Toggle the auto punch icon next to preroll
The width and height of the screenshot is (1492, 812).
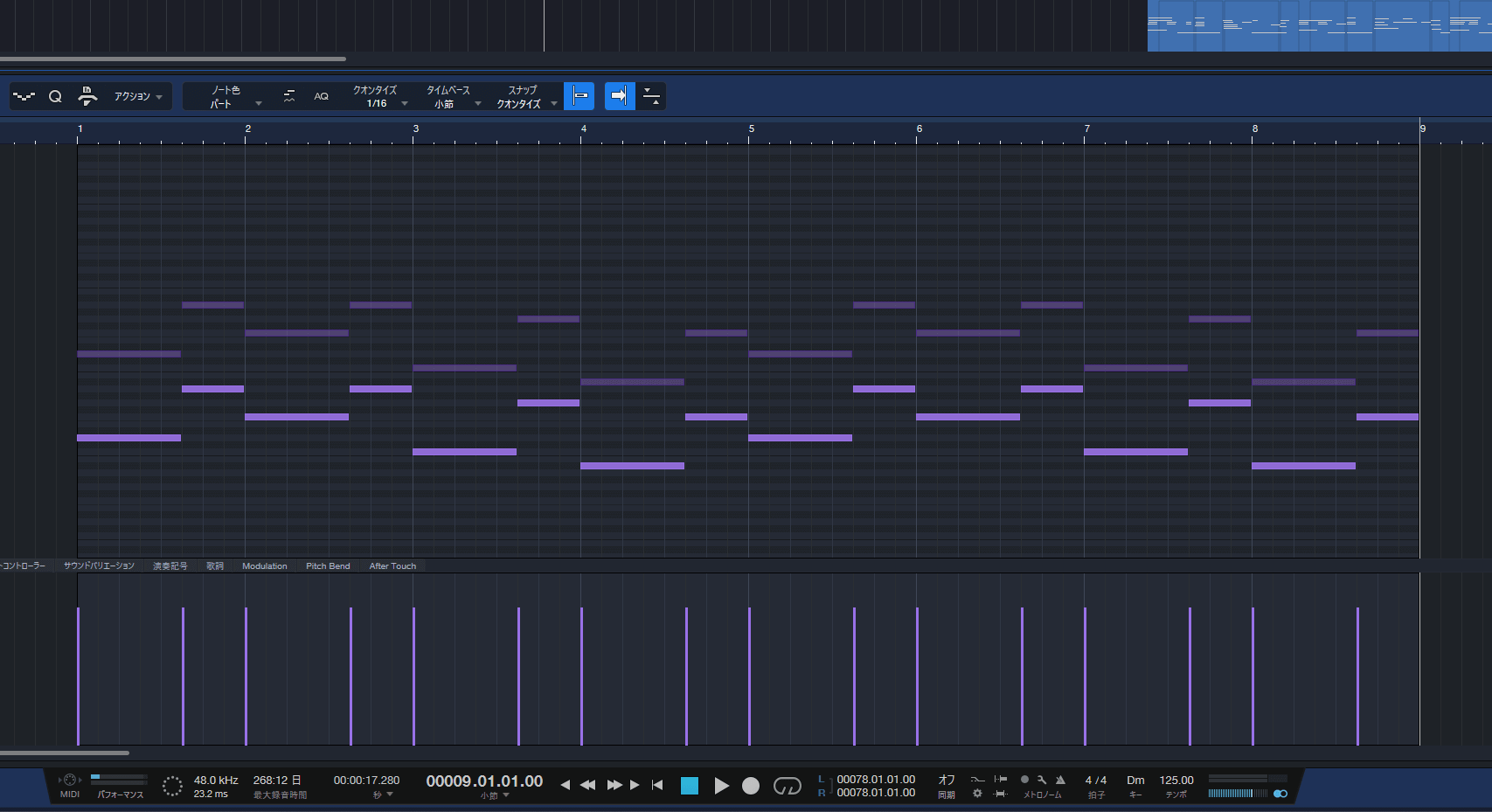[x=1001, y=779]
